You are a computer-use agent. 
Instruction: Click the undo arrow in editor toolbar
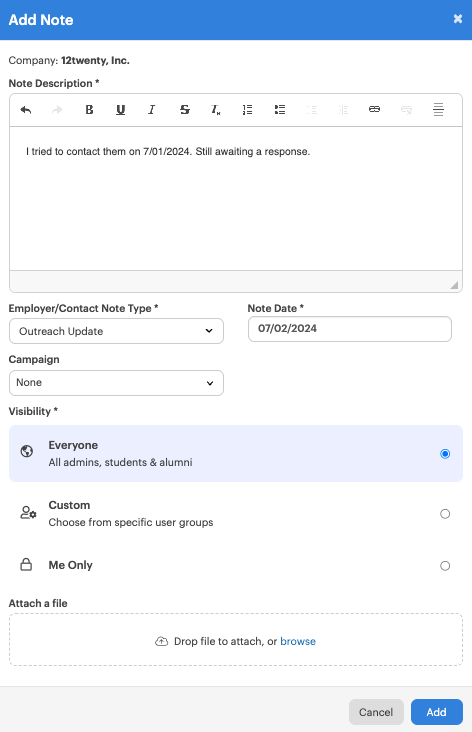[x=26, y=110]
